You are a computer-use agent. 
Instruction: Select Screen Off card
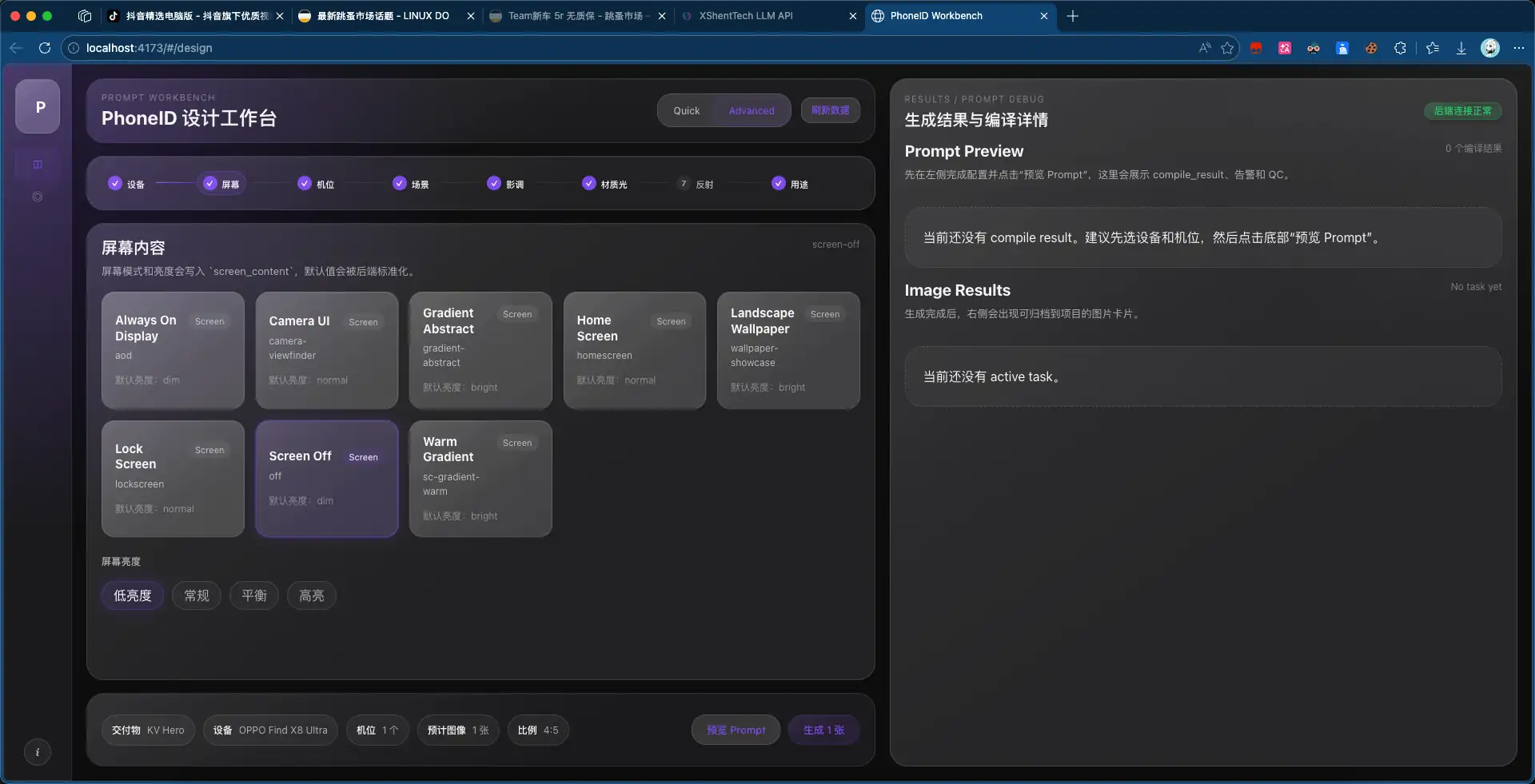(327, 479)
